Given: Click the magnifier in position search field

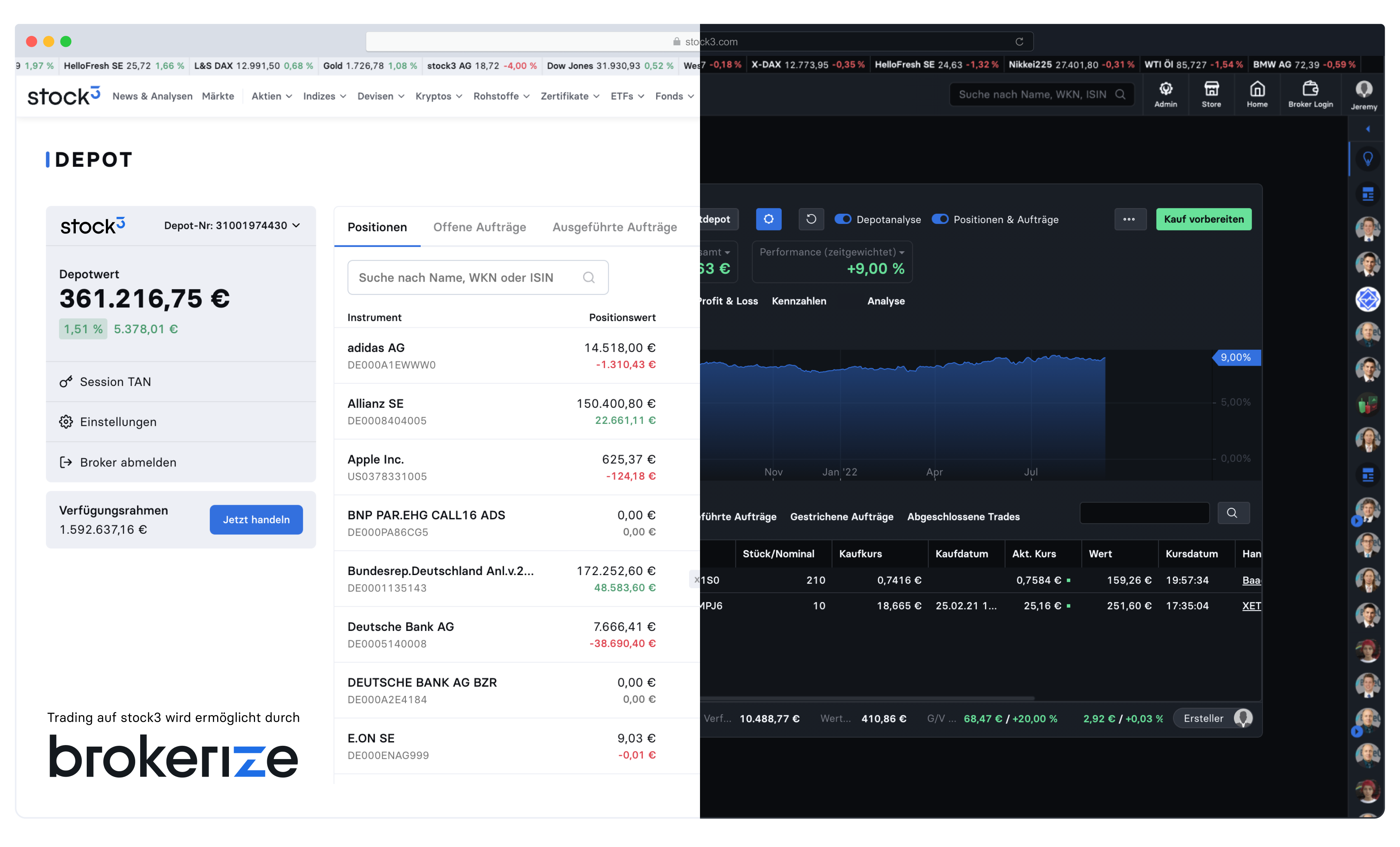Looking at the screenshot, I should coord(589,277).
